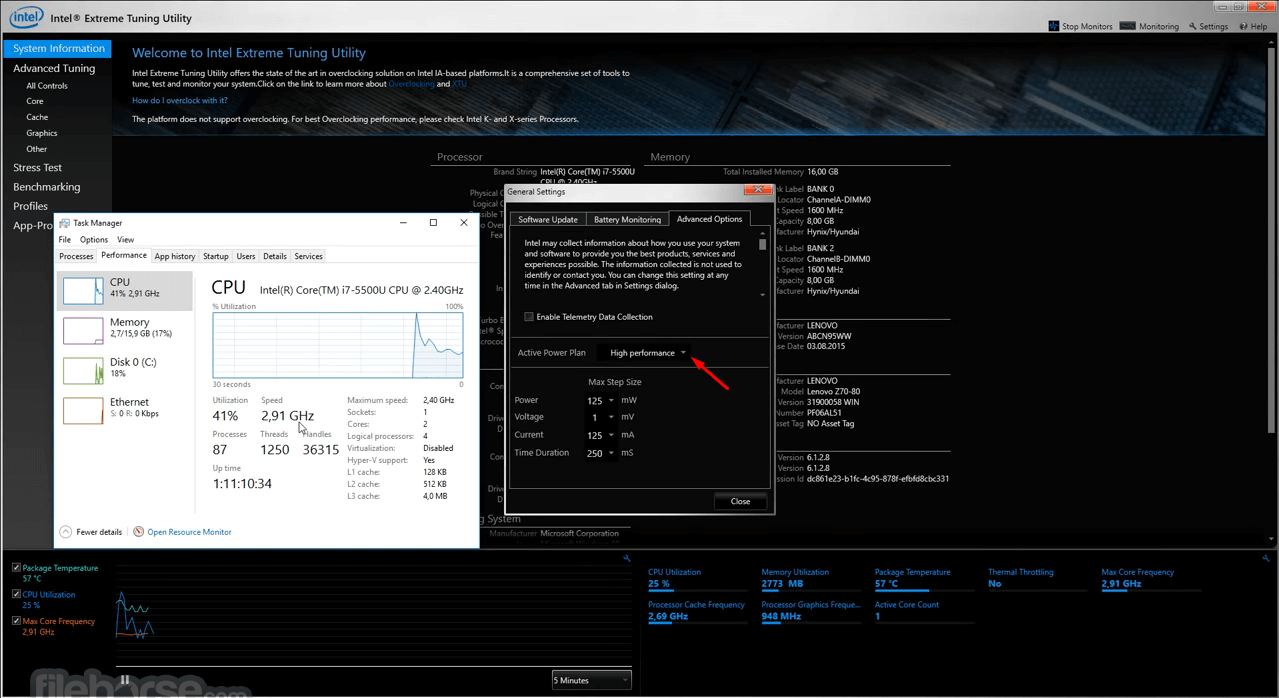
Task: Open the Settings wrench icon
Action: coord(1193,26)
